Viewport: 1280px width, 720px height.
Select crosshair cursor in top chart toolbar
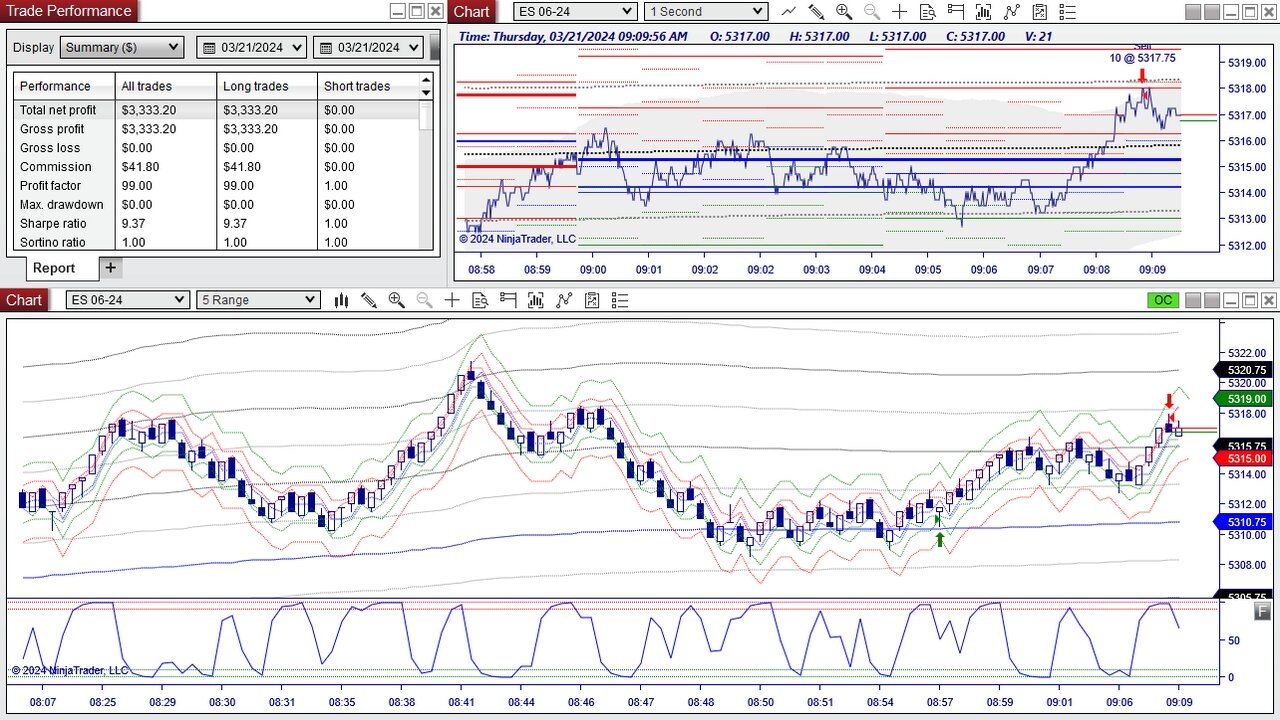click(899, 11)
